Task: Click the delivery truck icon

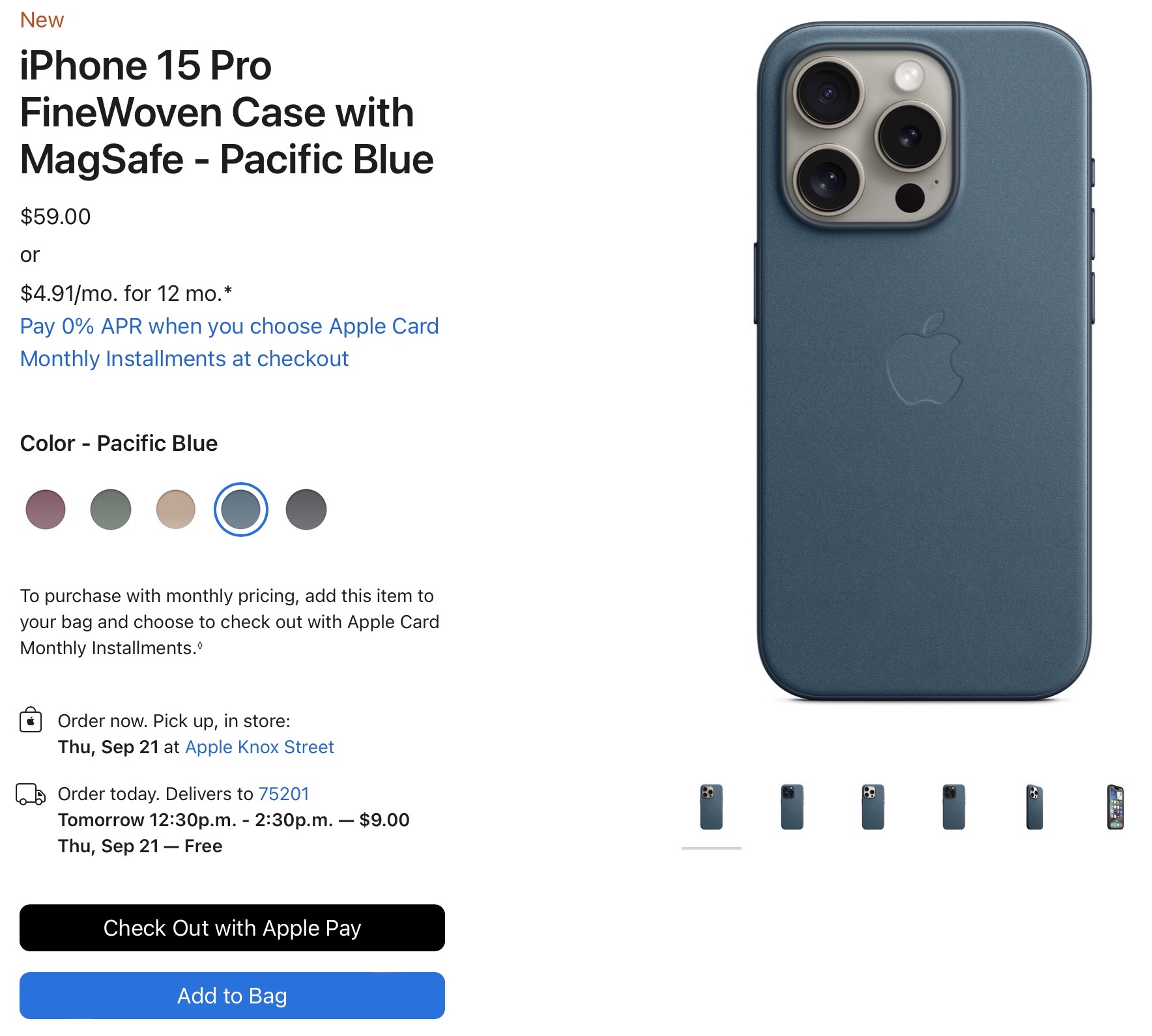Action: pos(31,794)
